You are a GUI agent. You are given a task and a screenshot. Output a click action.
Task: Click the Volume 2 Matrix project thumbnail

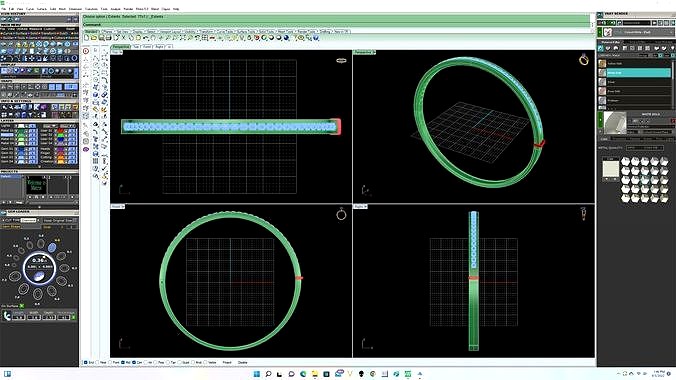pos(37,185)
